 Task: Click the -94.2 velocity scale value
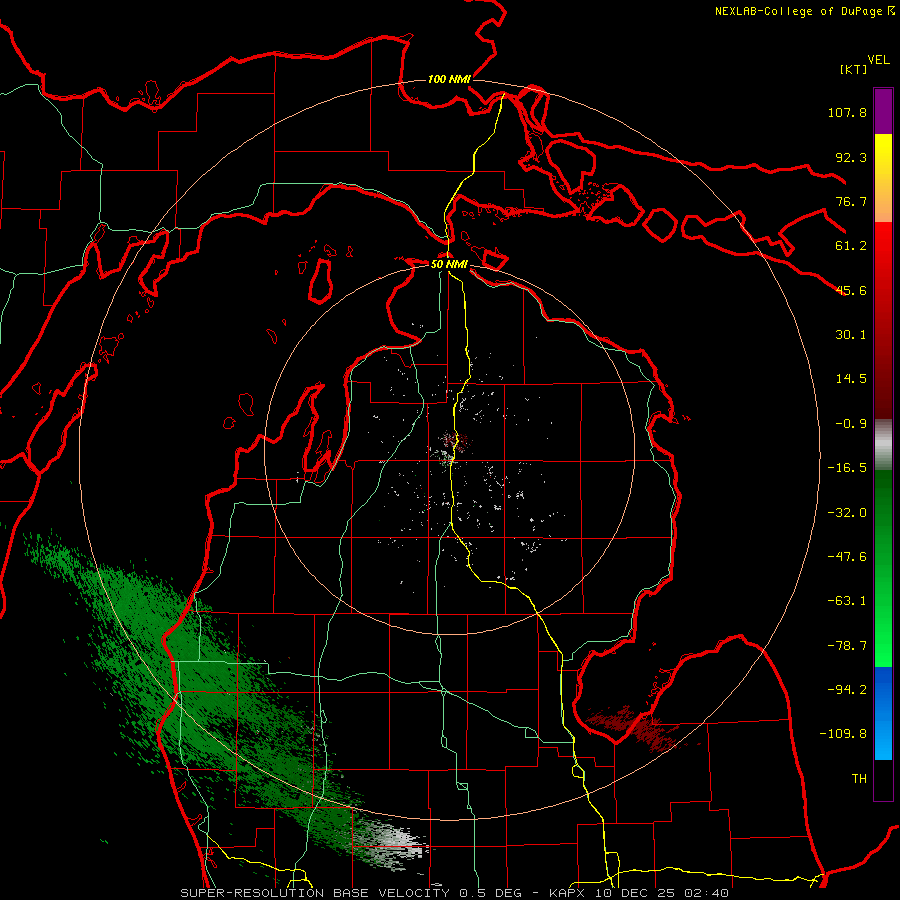coord(847,690)
